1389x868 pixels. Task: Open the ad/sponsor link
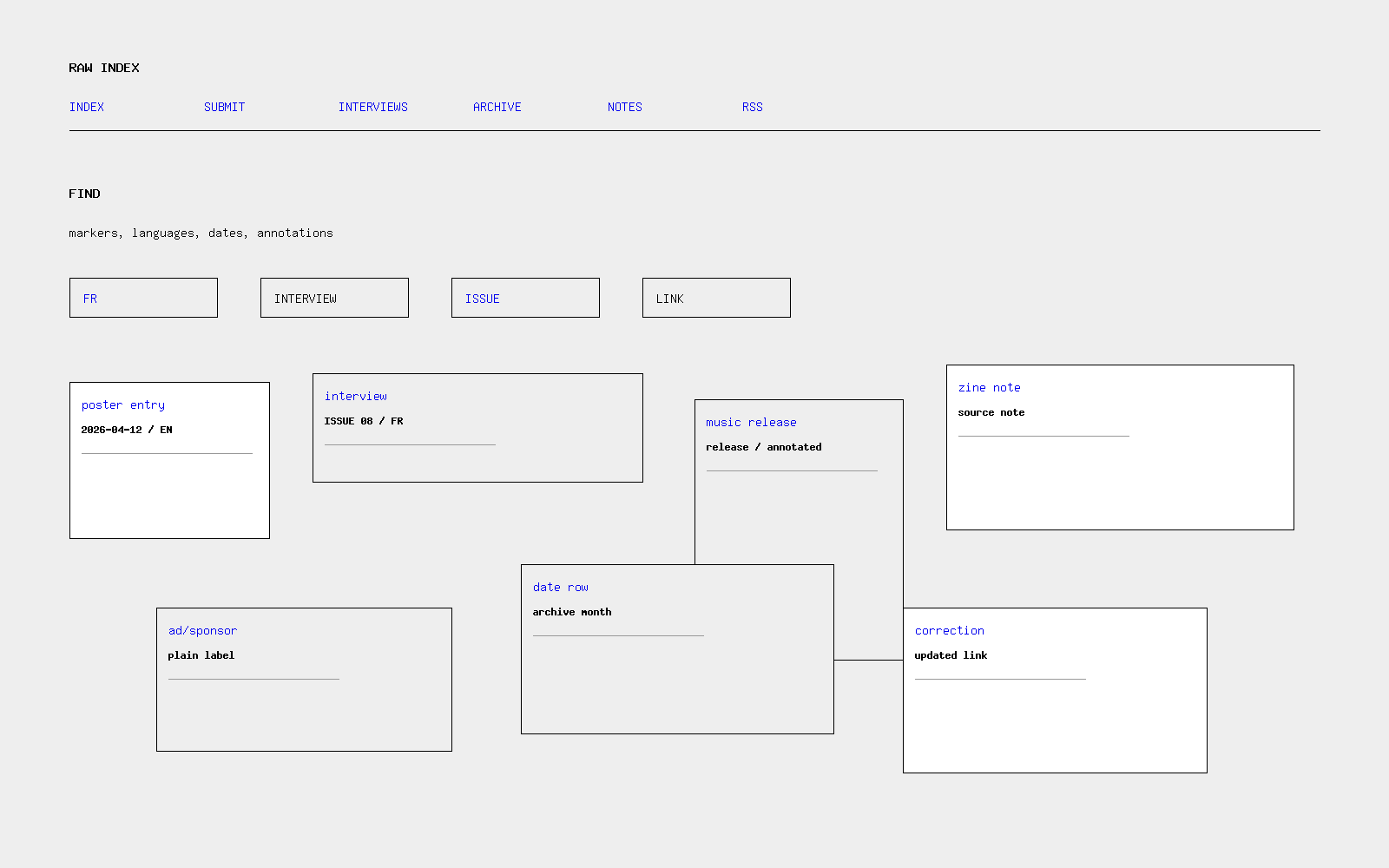point(202,630)
